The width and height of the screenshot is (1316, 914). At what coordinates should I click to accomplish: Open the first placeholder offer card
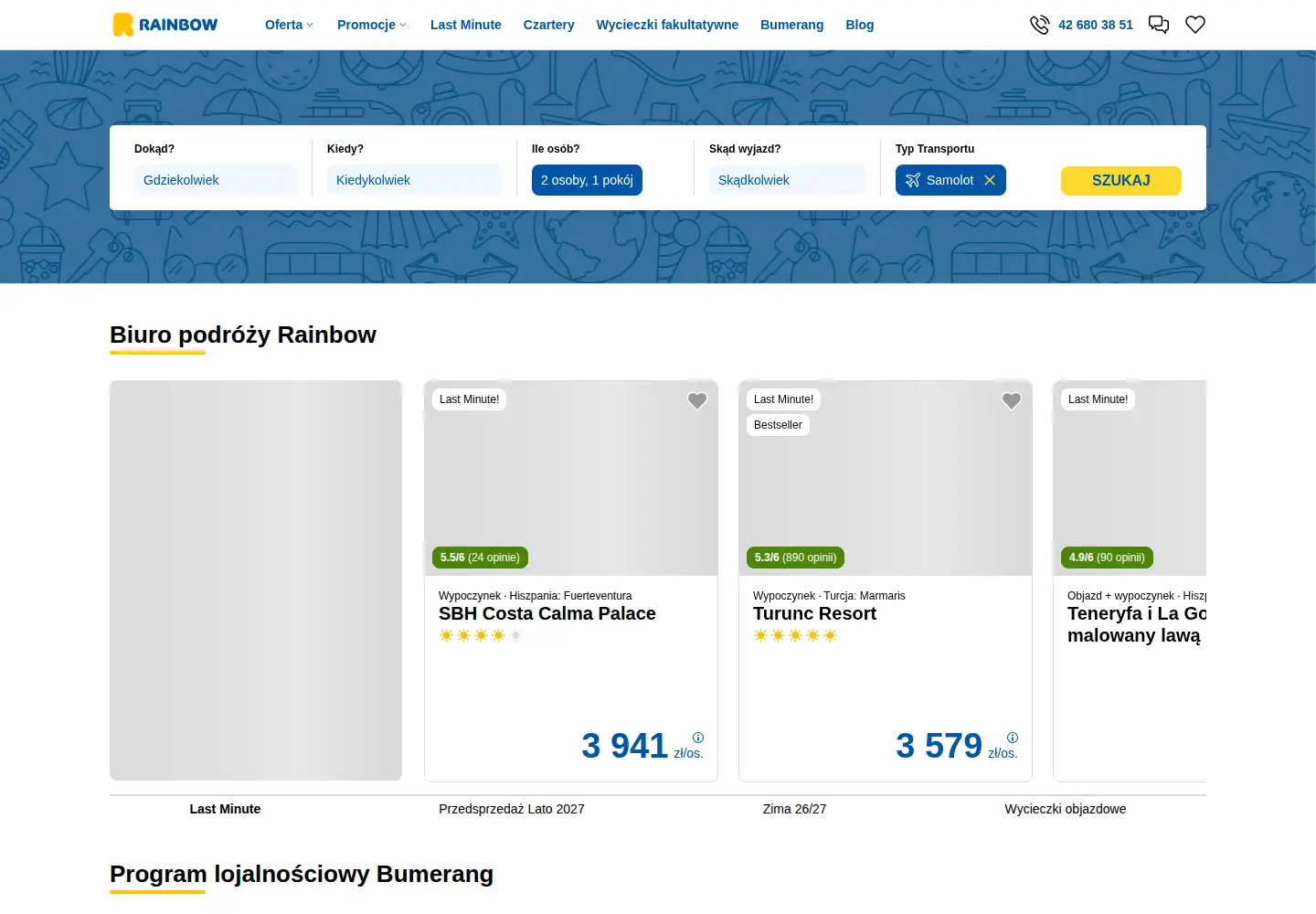coord(256,580)
